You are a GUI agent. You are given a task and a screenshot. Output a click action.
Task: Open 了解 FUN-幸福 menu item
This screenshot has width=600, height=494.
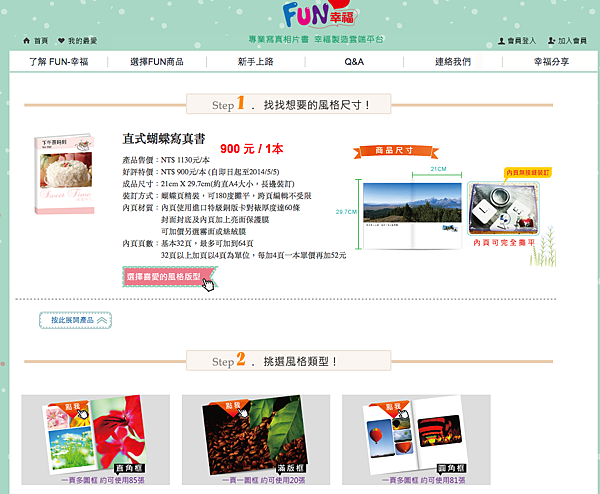59,62
